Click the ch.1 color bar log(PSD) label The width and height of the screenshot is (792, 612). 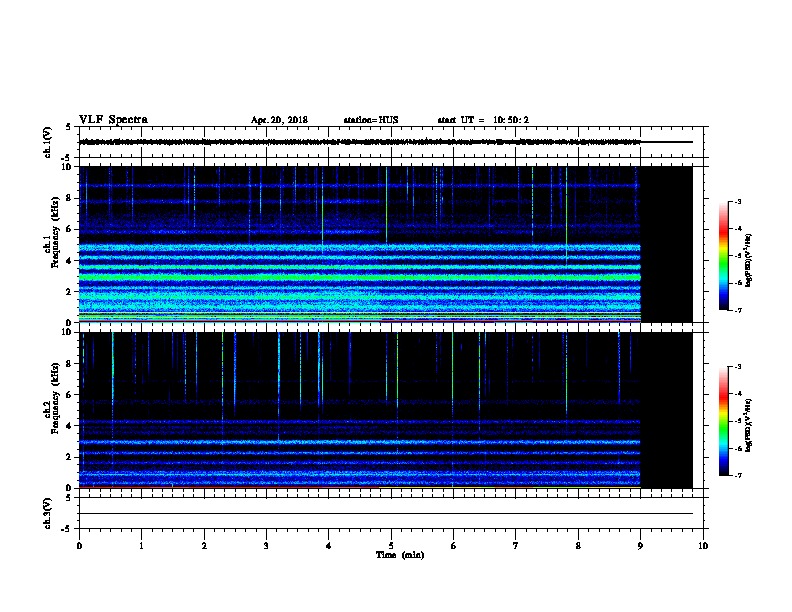click(x=748, y=261)
